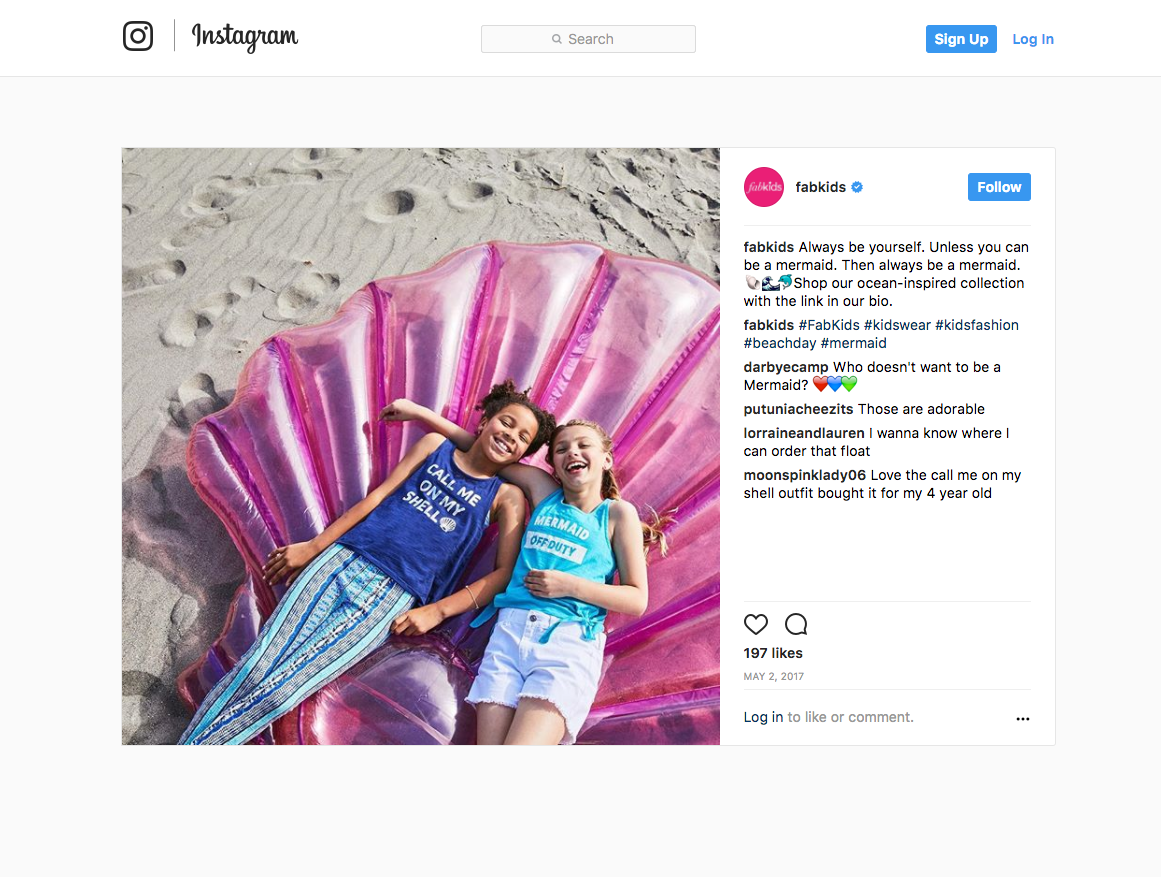Click the fabkids profile avatar
Viewport: 1161px width, 877px height.
coord(763,187)
